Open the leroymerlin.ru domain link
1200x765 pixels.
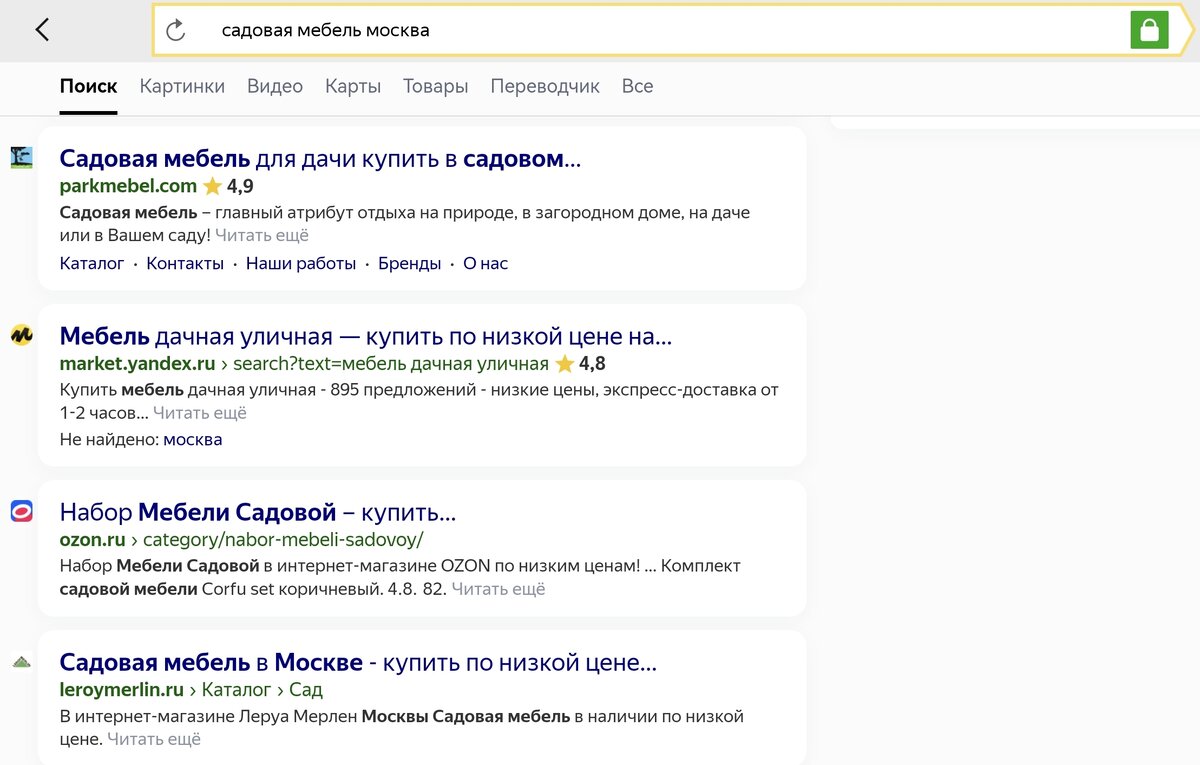[122, 690]
